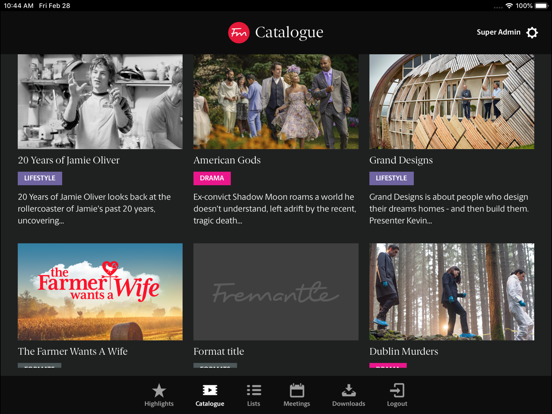Switch to Lists tab label
The height and width of the screenshot is (414, 552).
pos(253,404)
